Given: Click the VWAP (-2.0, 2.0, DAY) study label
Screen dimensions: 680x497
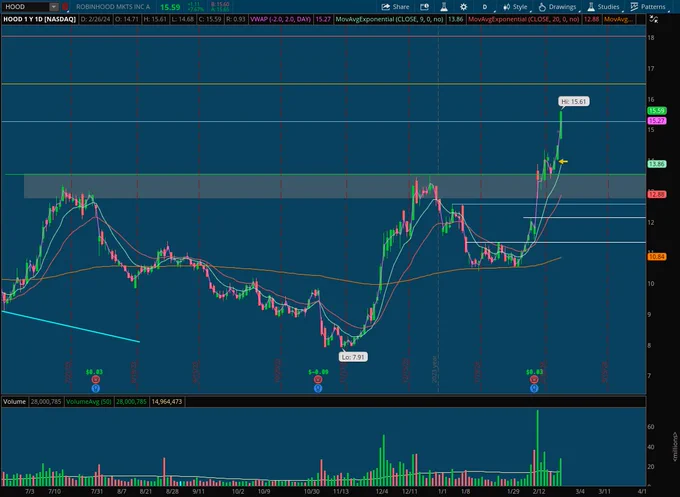Looking at the screenshot, I should [x=280, y=19].
